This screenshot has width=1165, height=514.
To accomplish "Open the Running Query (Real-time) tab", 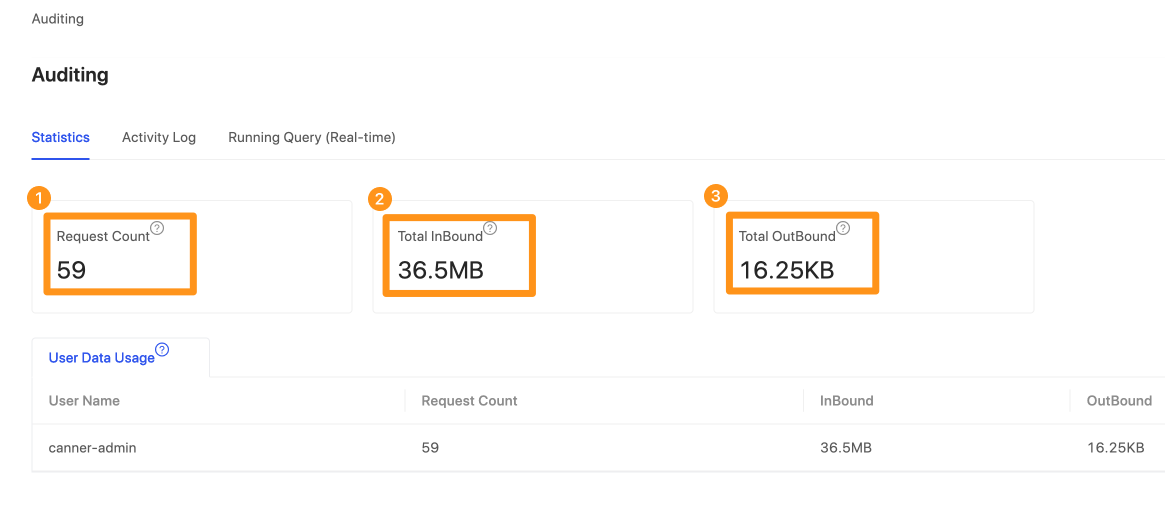I will (312, 137).
